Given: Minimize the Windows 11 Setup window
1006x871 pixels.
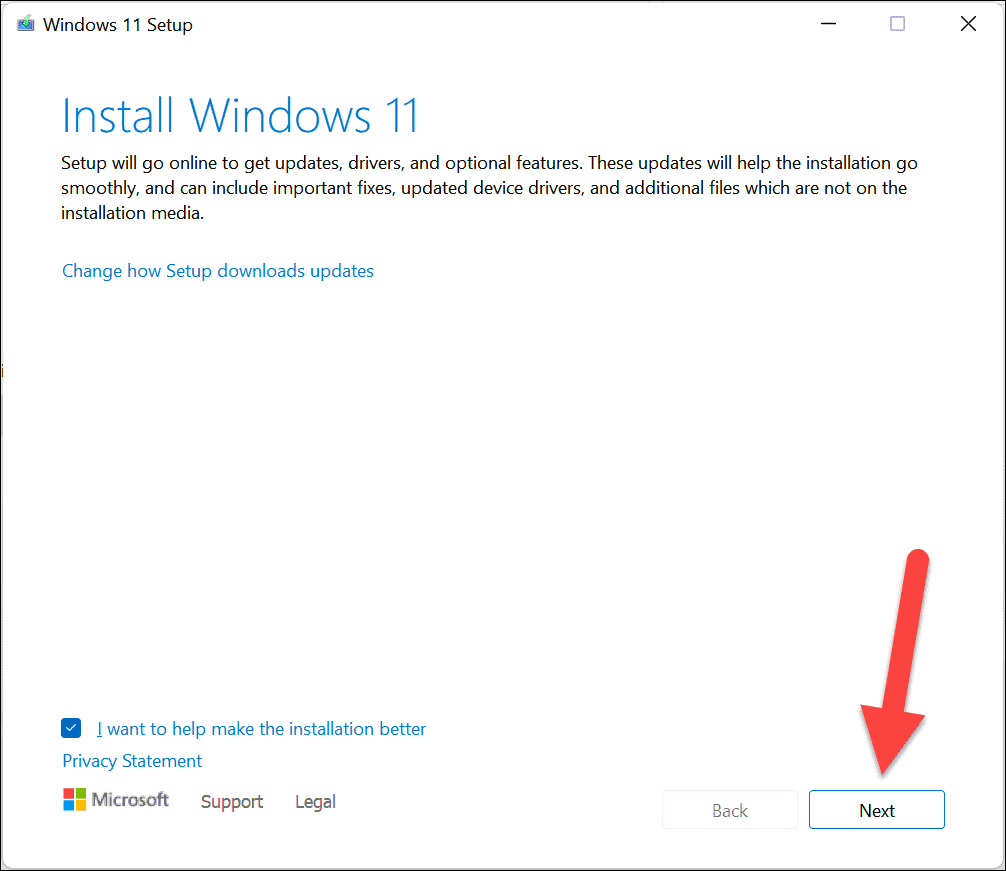Looking at the screenshot, I should click(828, 24).
